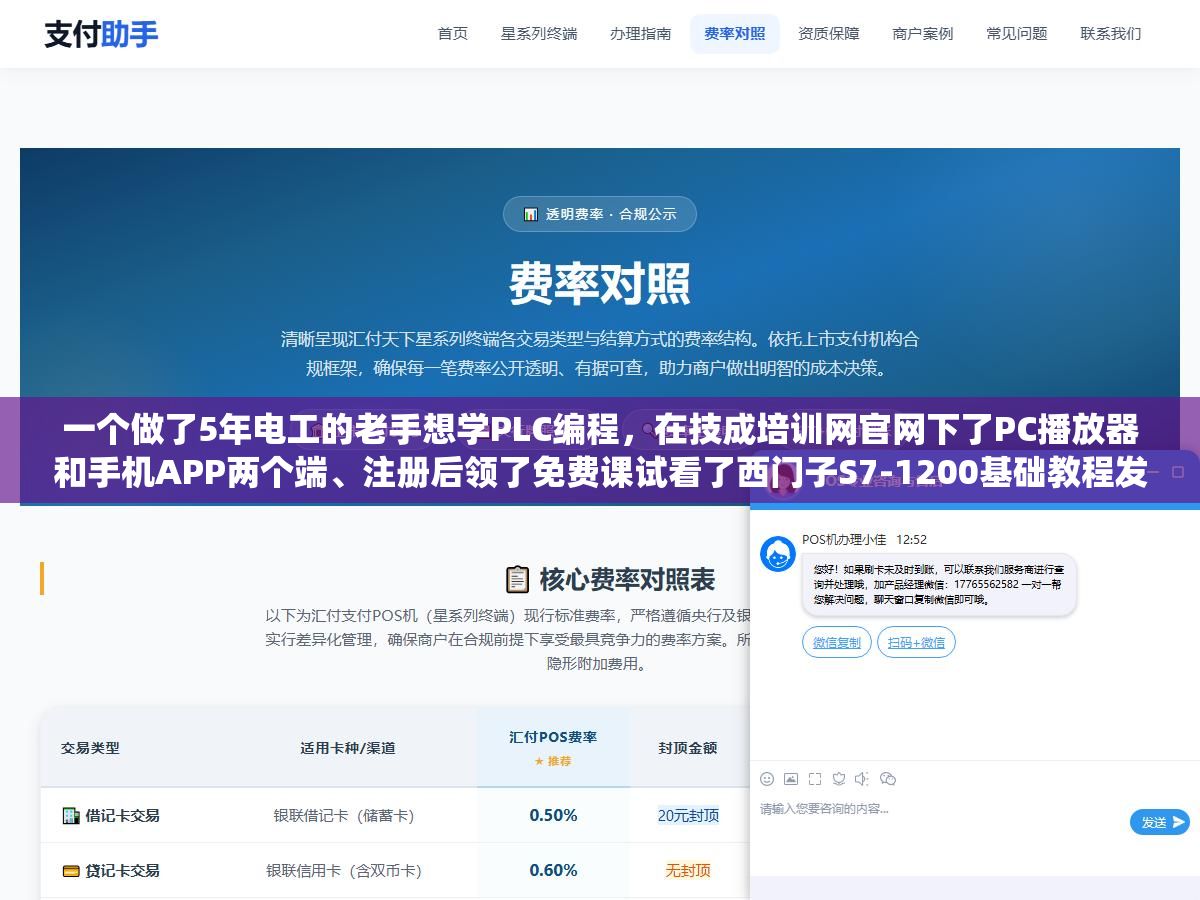Click the 核心费率对照表 section heading
The image size is (1200, 900).
click(627, 579)
